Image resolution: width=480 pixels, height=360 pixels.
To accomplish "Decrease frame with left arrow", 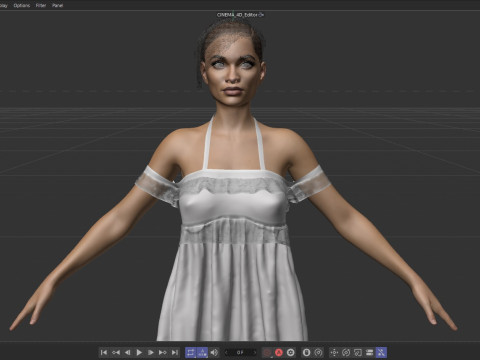I will click(226, 352).
